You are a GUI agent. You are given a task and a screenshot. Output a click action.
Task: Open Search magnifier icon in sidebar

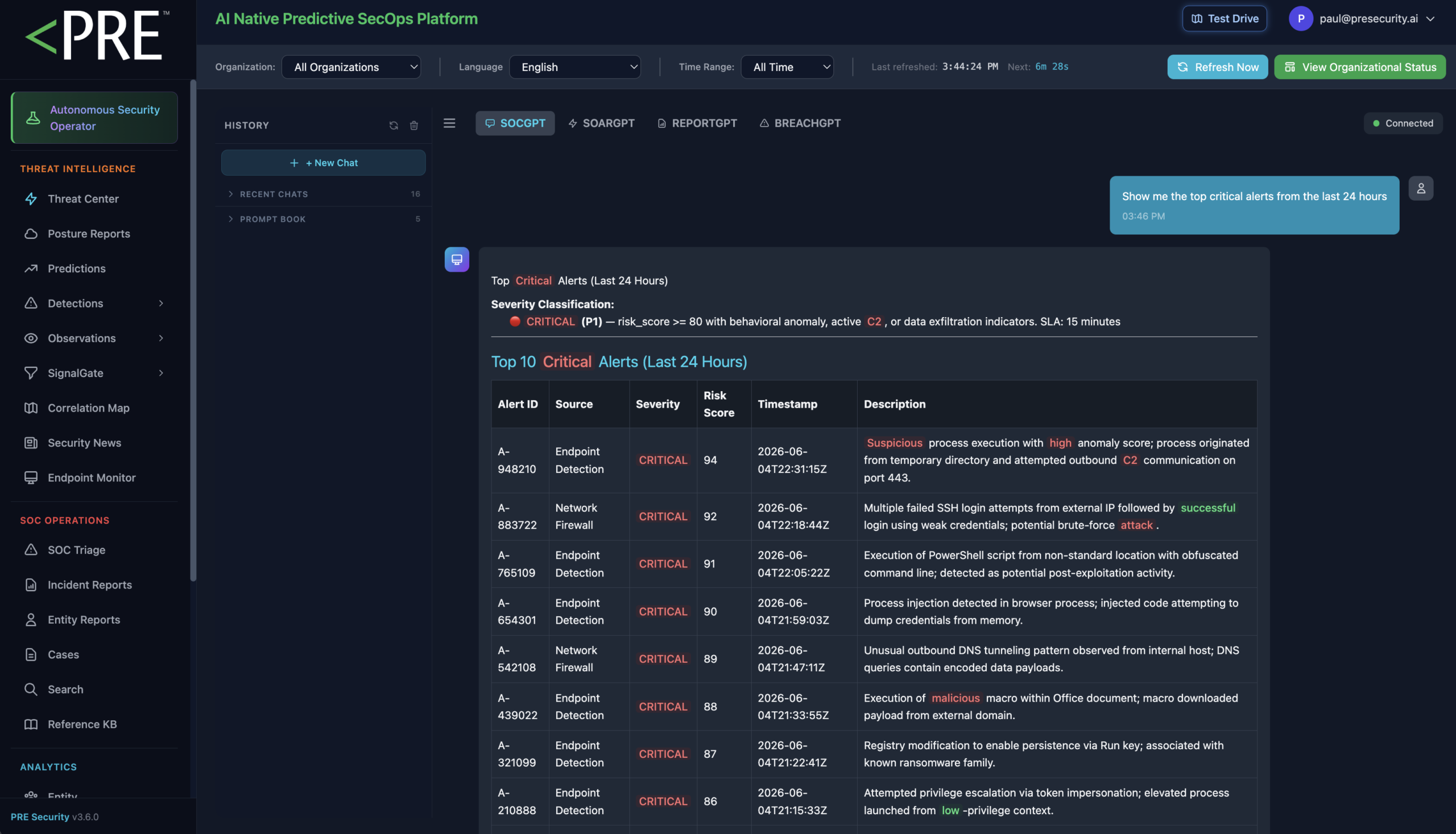coord(31,690)
